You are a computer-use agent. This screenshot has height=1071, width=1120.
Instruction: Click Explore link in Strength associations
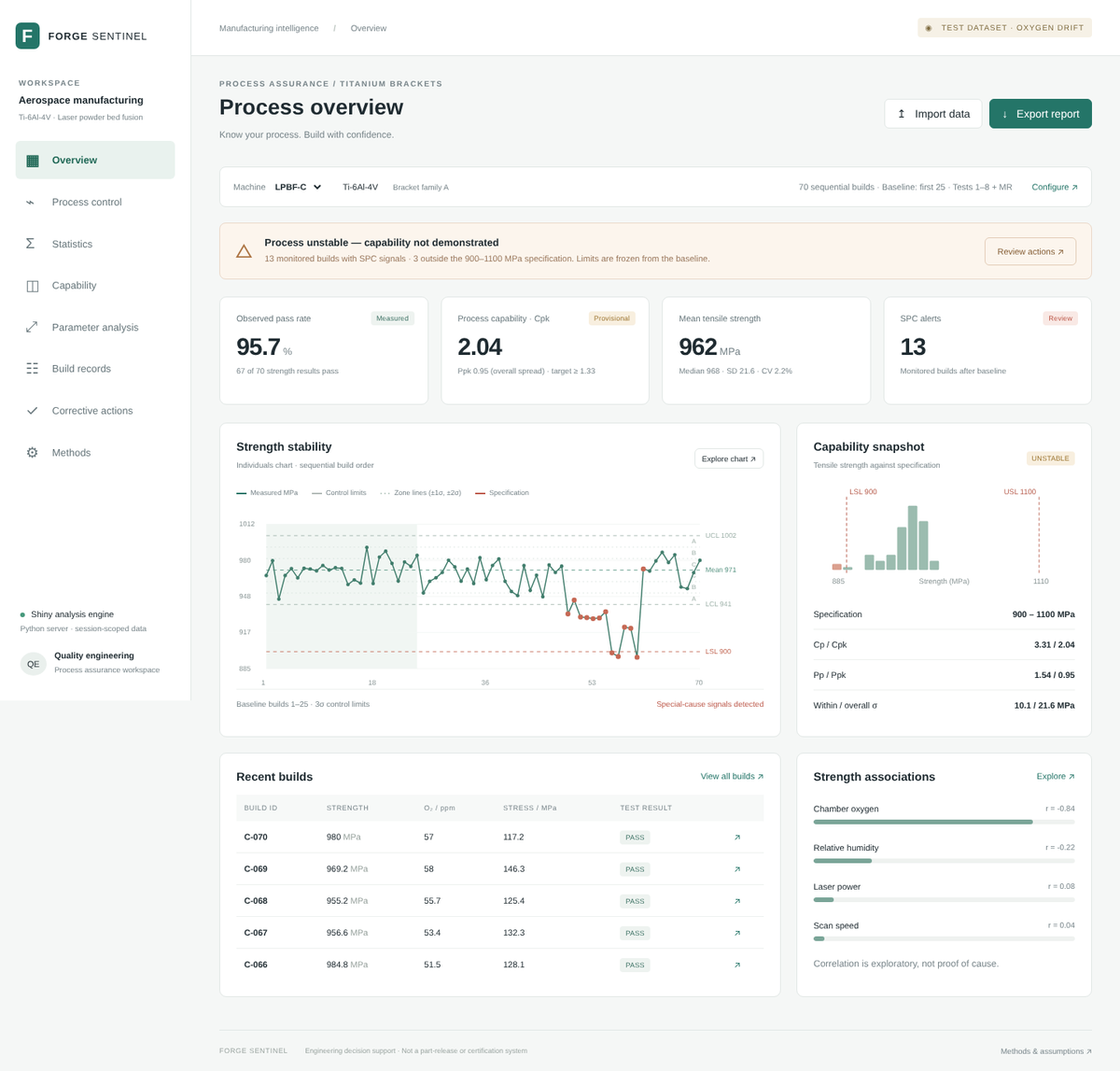(1056, 776)
